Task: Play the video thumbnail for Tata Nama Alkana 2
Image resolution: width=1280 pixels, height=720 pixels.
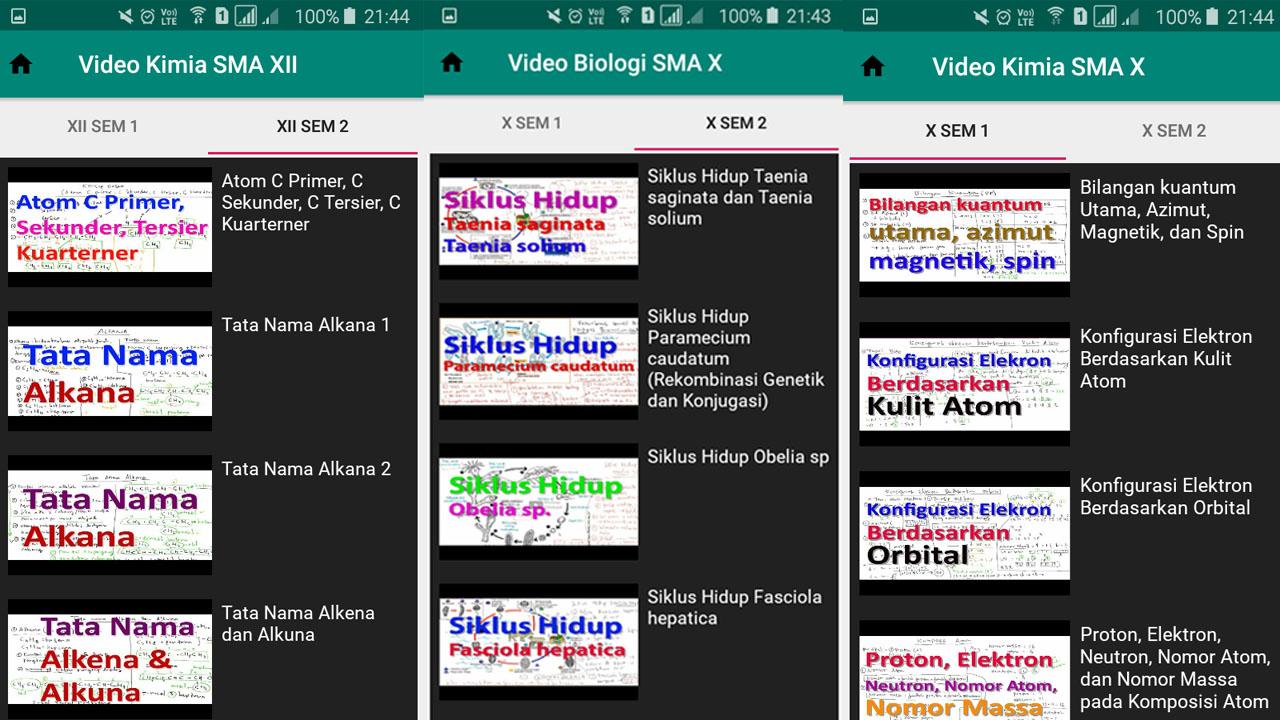Action: [110, 515]
